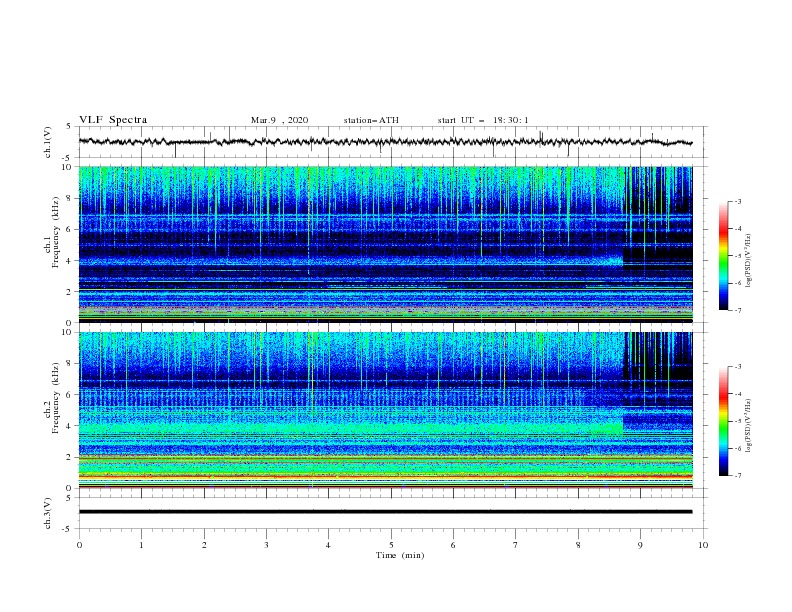
Task: Click the "-3" label on ch.1 color scale
Action: pos(738,201)
